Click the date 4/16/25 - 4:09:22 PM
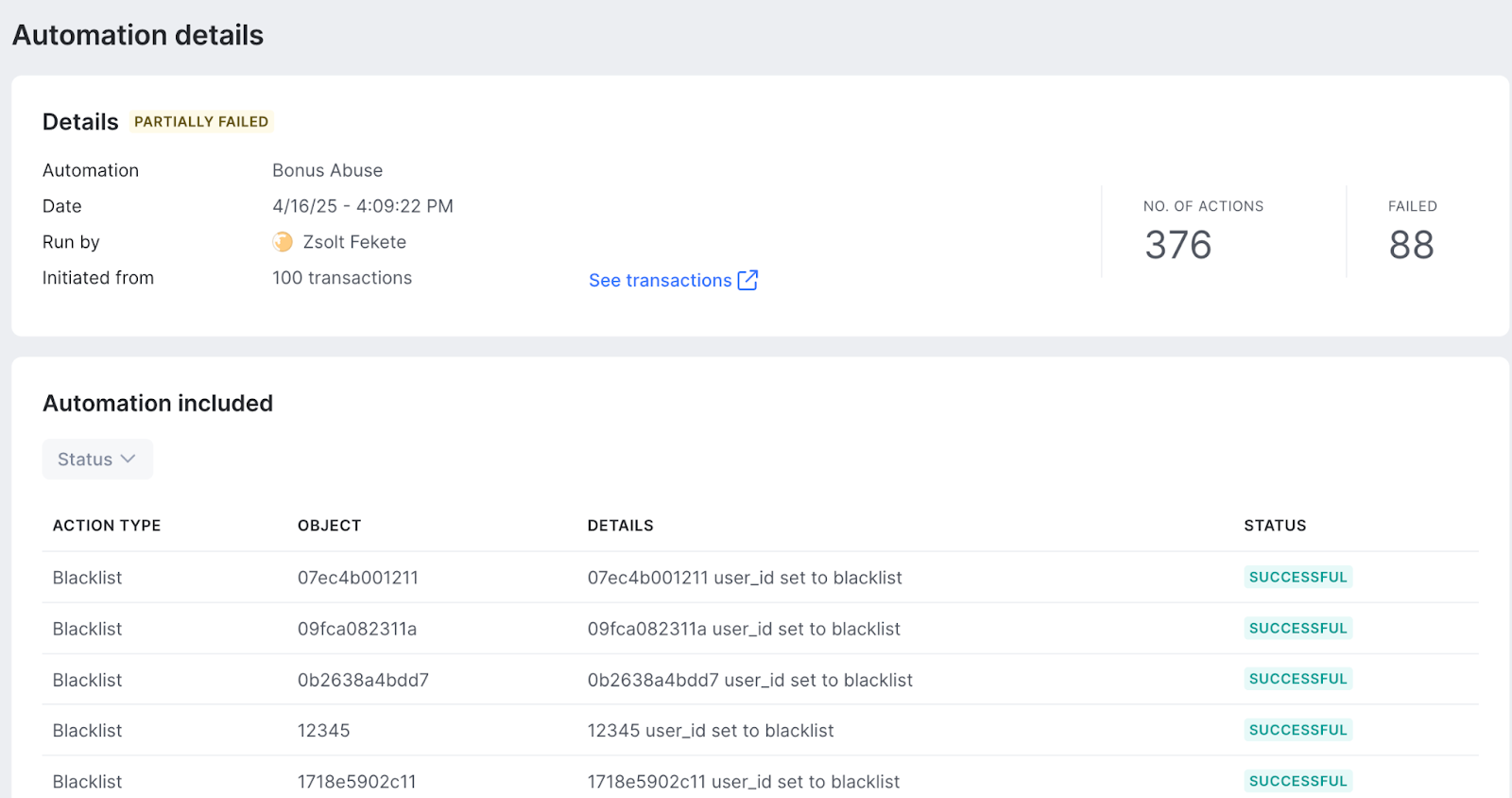Viewport: 1512px width, 798px height. tap(363, 206)
